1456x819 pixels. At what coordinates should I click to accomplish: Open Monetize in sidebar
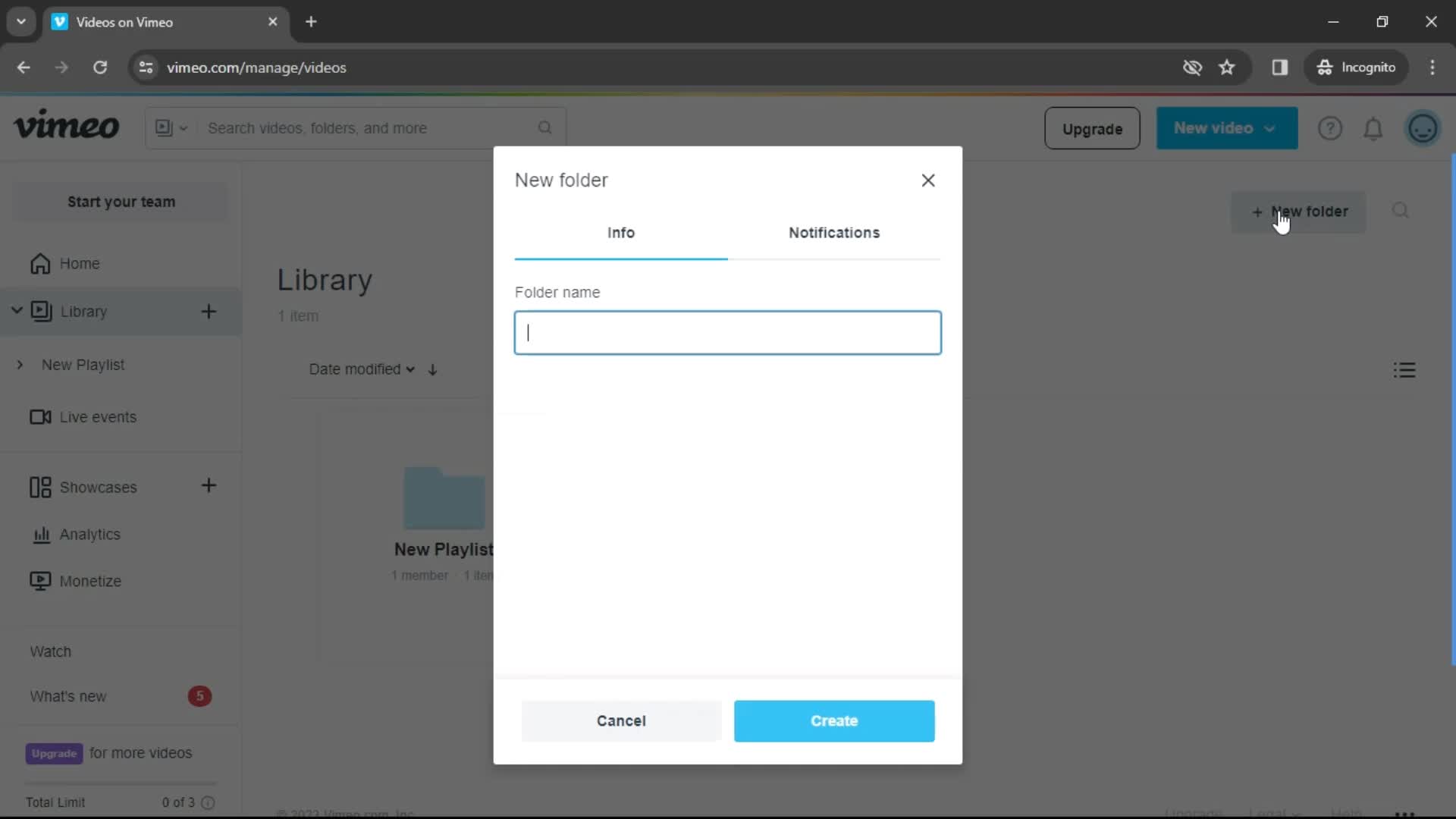pyautogui.click(x=90, y=582)
